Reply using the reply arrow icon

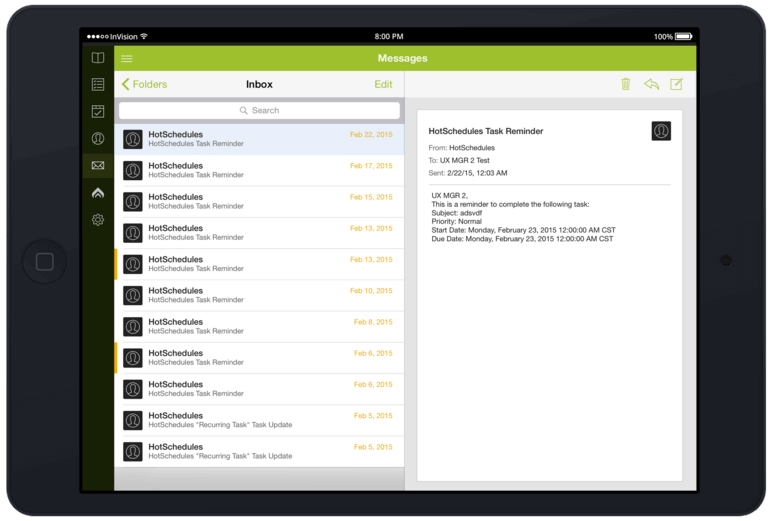[x=651, y=84]
